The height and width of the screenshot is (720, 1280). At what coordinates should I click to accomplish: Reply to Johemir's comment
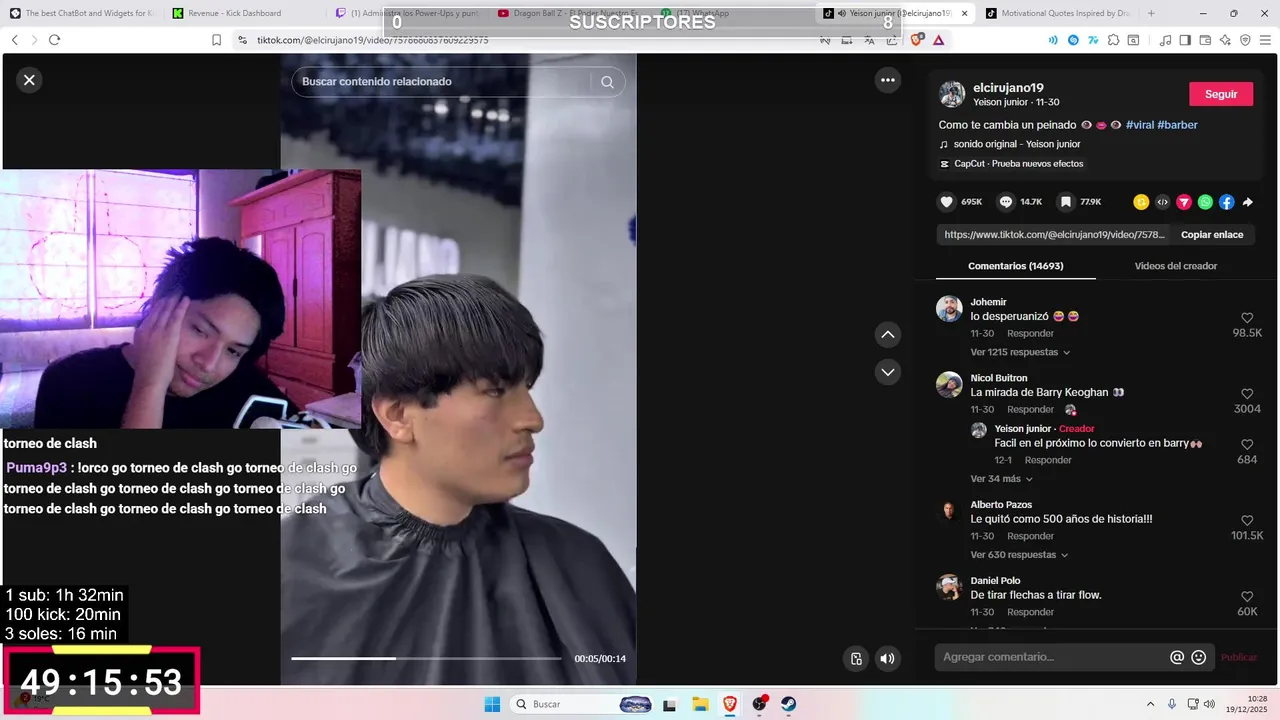click(1030, 333)
